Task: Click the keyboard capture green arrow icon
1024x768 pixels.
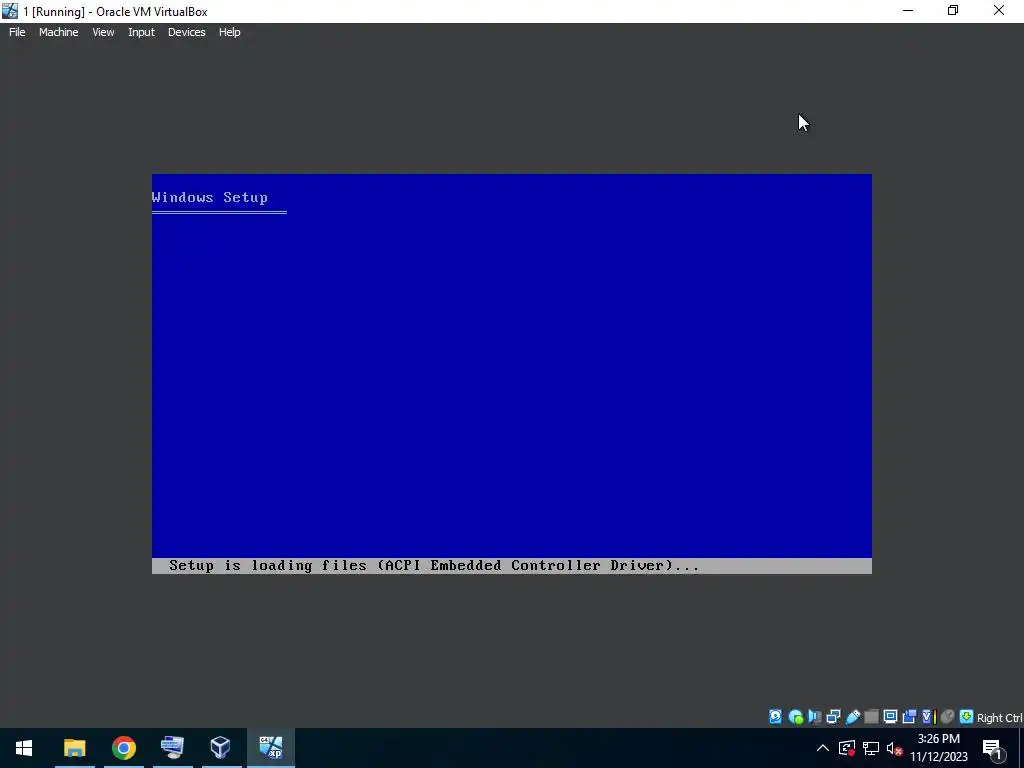Action: (966, 717)
